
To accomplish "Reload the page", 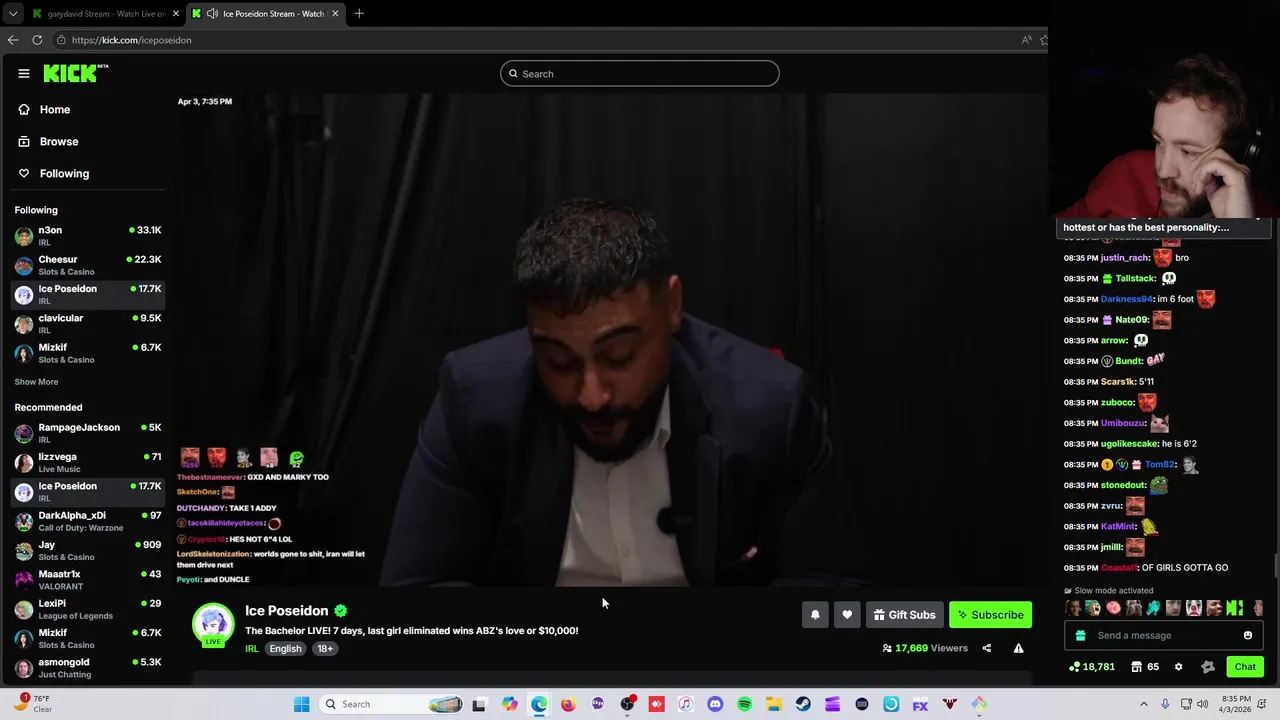I will tap(37, 40).
